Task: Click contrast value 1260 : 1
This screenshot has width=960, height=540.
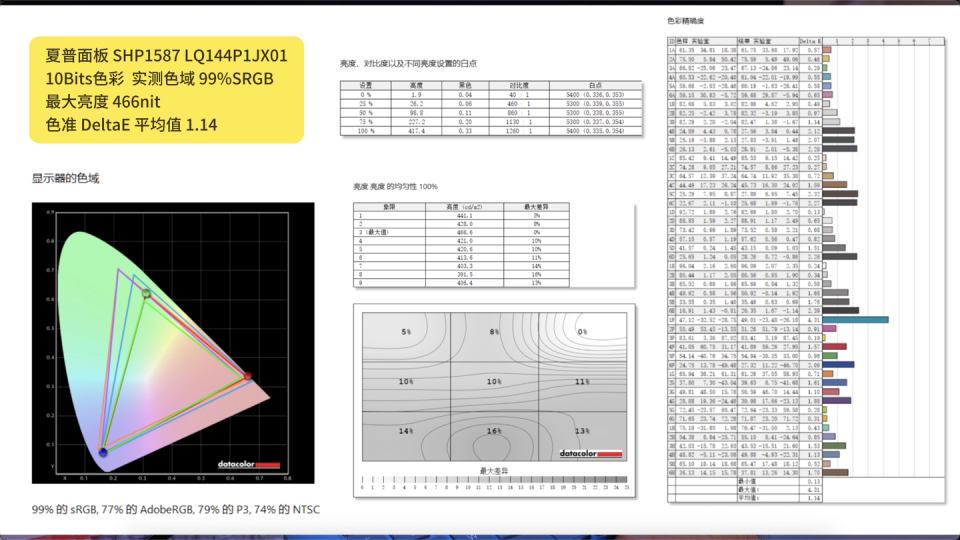Action: [519, 131]
